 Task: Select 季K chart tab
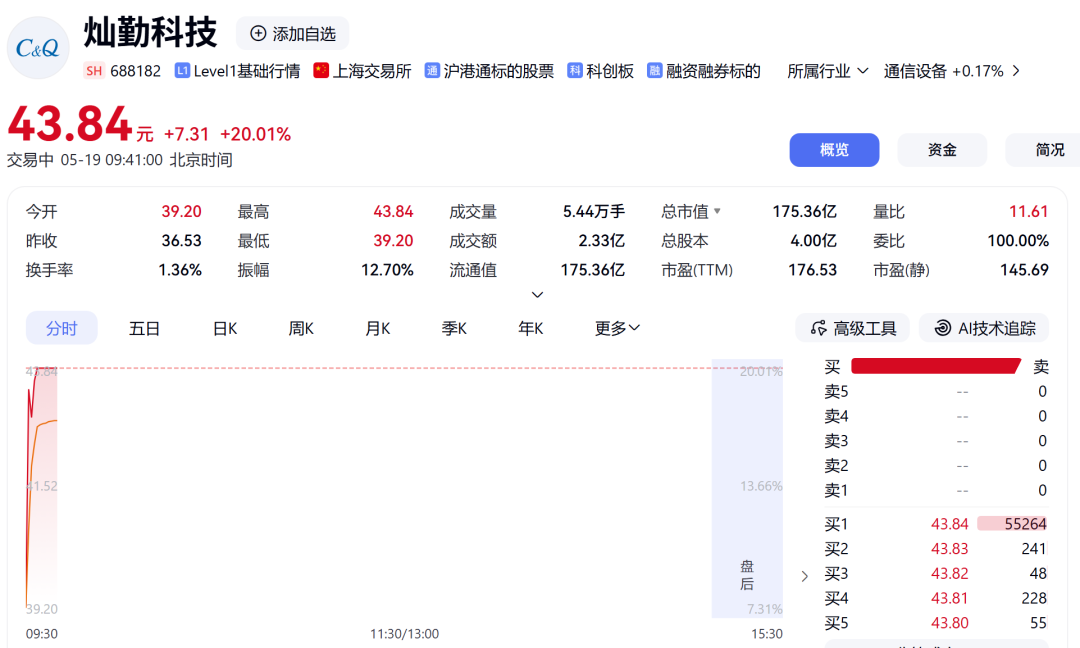click(454, 328)
